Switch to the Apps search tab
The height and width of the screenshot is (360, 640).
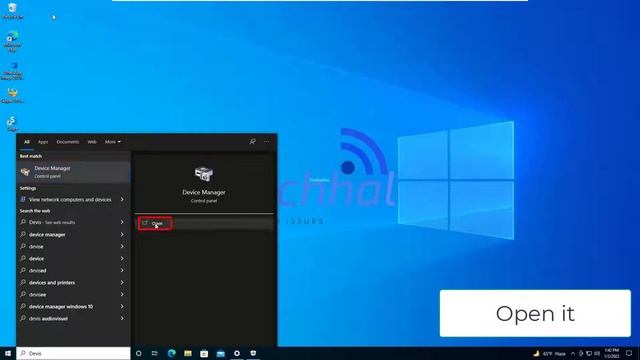[43, 142]
